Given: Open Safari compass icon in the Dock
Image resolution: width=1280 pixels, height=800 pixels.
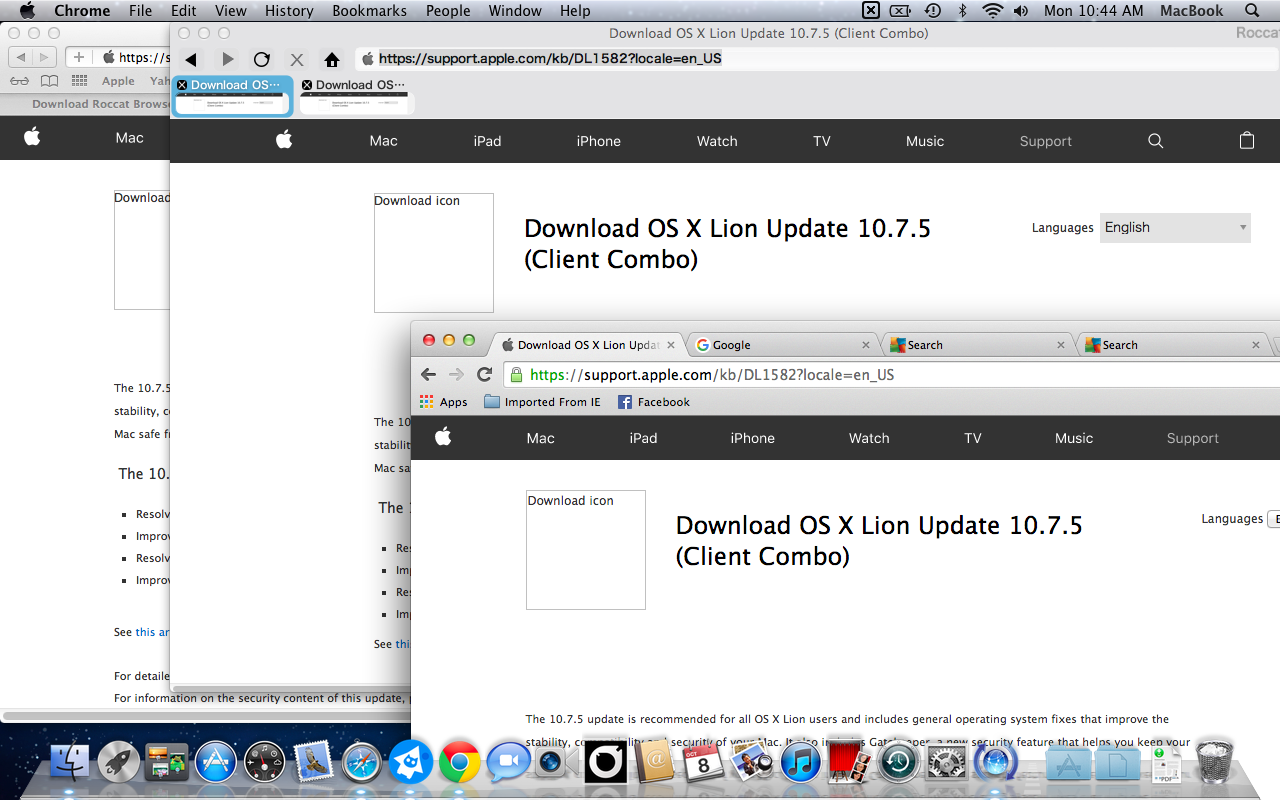Looking at the screenshot, I should coord(362,762).
